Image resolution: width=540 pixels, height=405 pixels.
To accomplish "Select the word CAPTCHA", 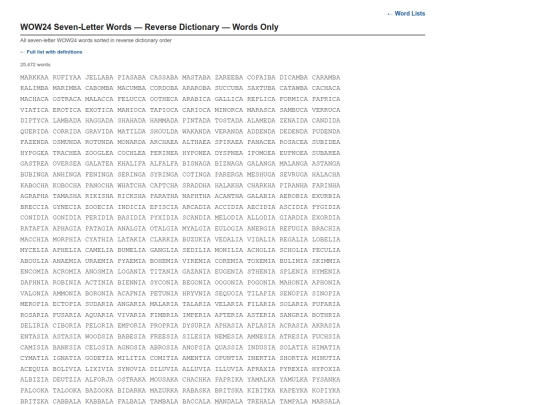I will pyautogui.click(x=164, y=186).
